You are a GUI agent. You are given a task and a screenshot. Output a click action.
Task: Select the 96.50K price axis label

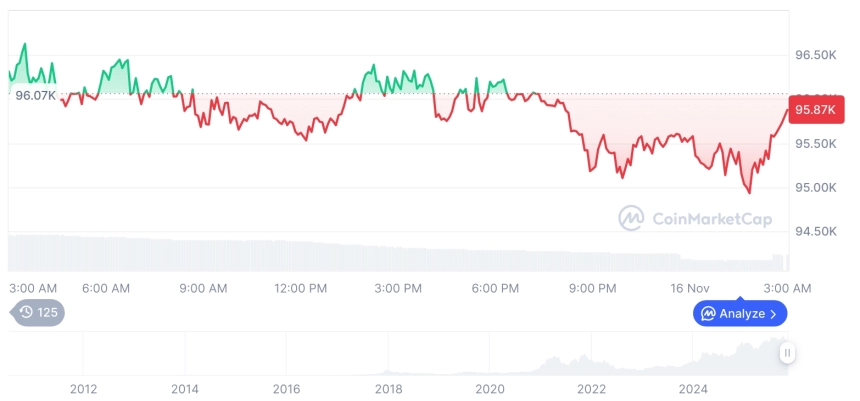[815, 55]
